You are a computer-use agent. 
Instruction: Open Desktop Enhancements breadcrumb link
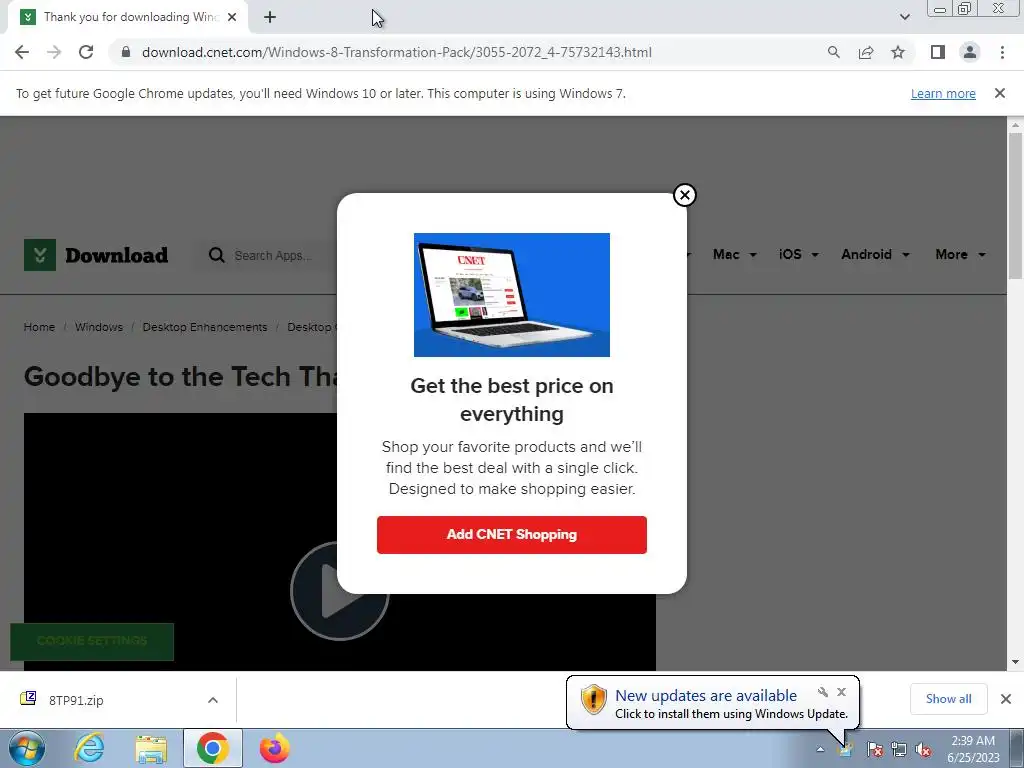(x=205, y=327)
